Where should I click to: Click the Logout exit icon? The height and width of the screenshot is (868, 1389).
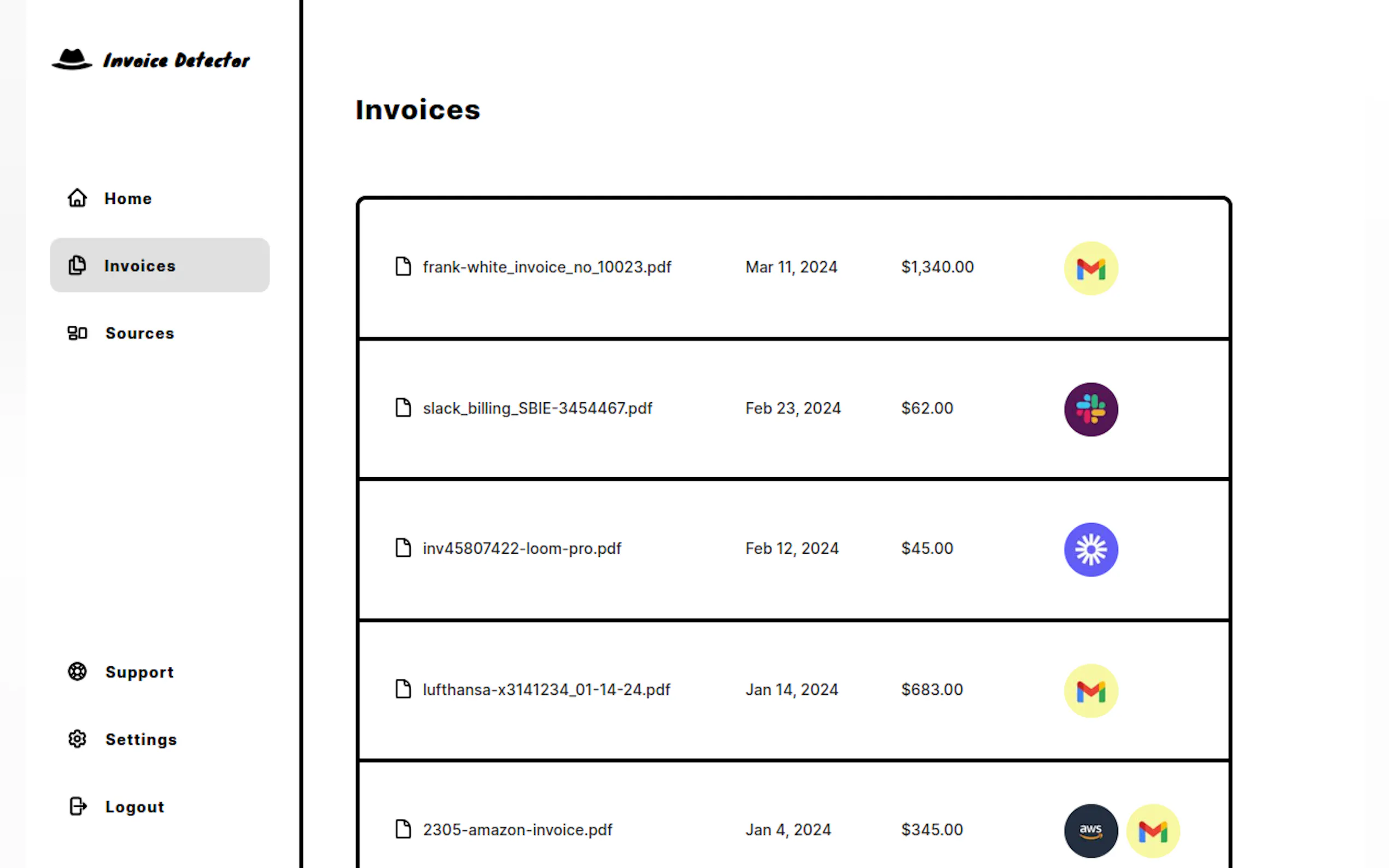click(x=77, y=806)
